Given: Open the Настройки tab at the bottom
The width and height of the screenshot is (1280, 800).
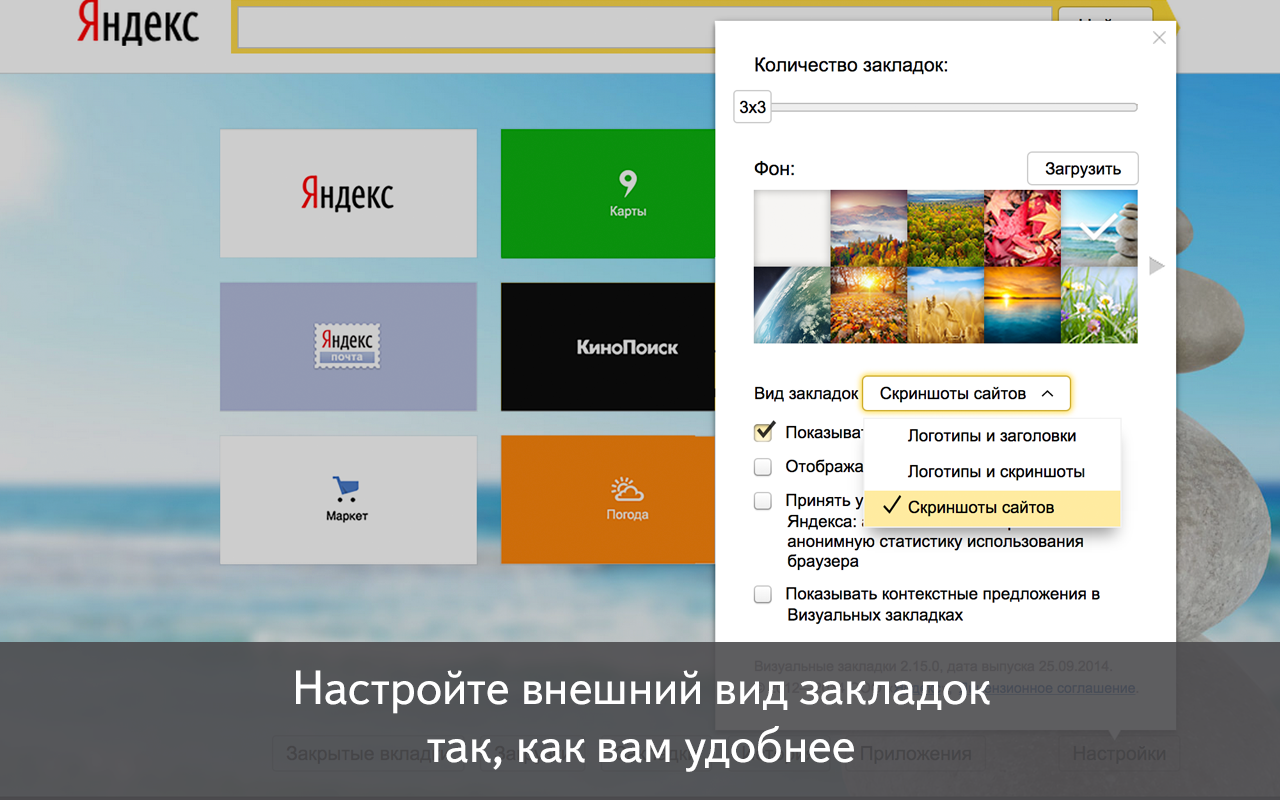Looking at the screenshot, I should (1118, 753).
